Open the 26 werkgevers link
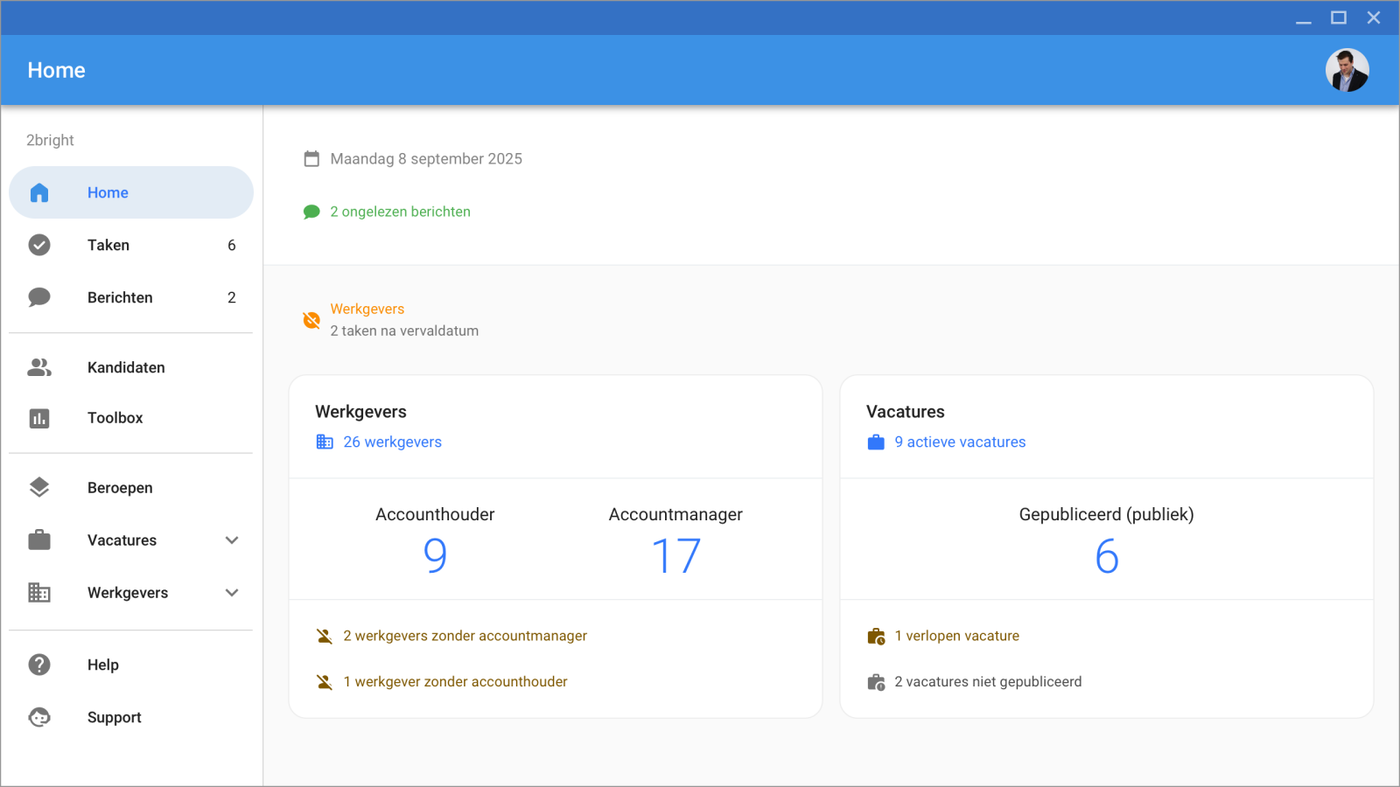The image size is (1400, 787). pyautogui.click(x=392, y=442)
